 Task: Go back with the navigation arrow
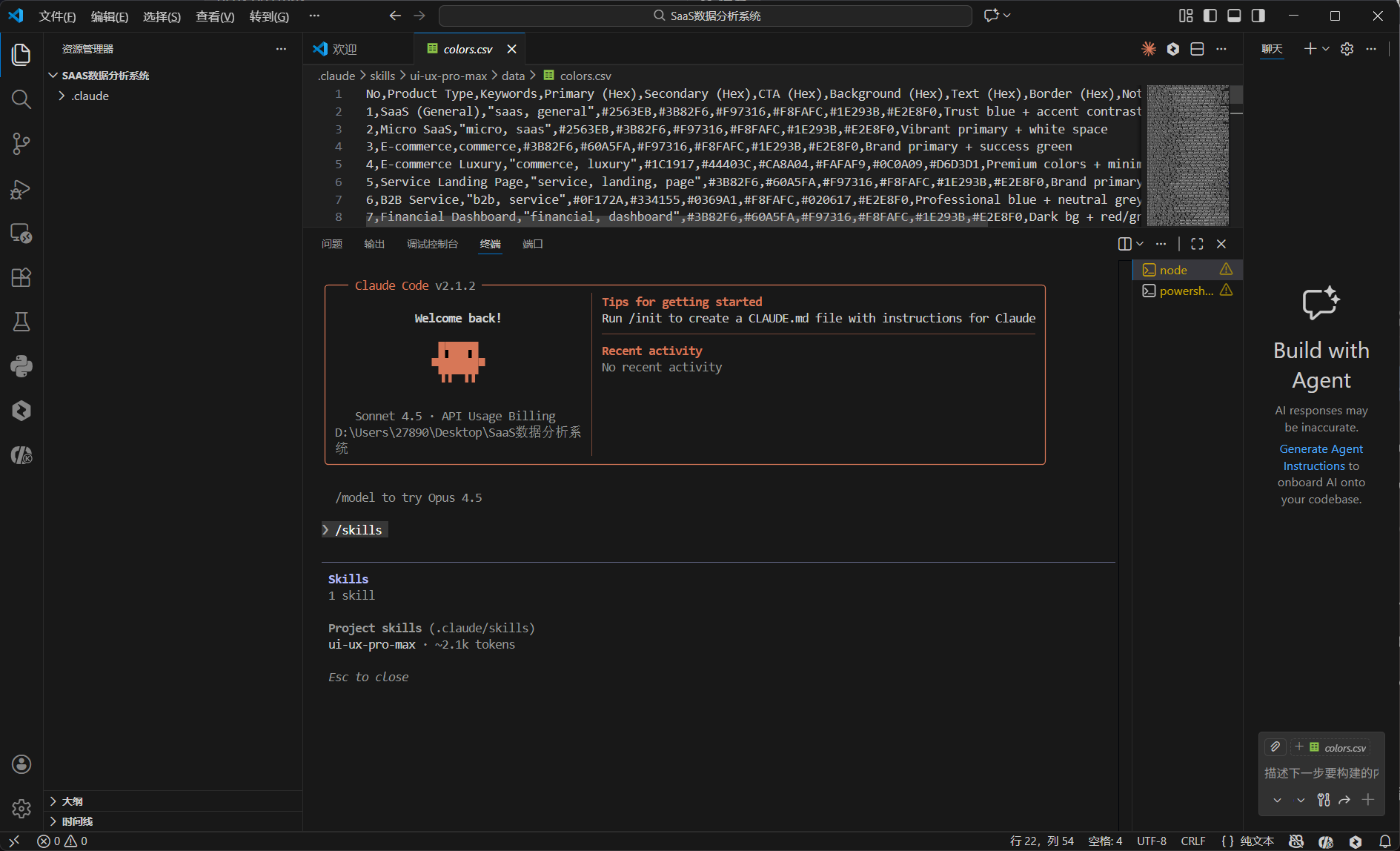click(x=395, y=16)
